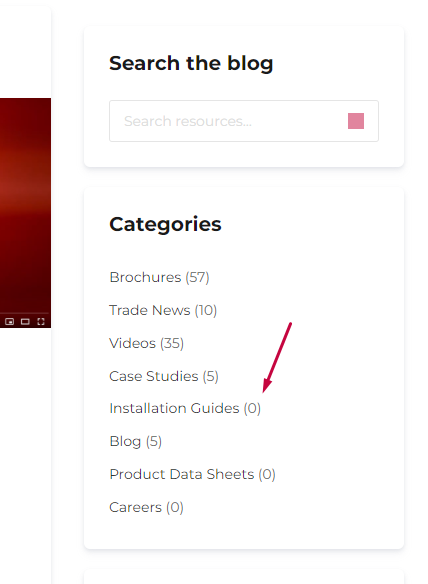The width and height of the screenshot is (428, 584).
Task: Click the red arrow annotation
Action: point(277,357)
